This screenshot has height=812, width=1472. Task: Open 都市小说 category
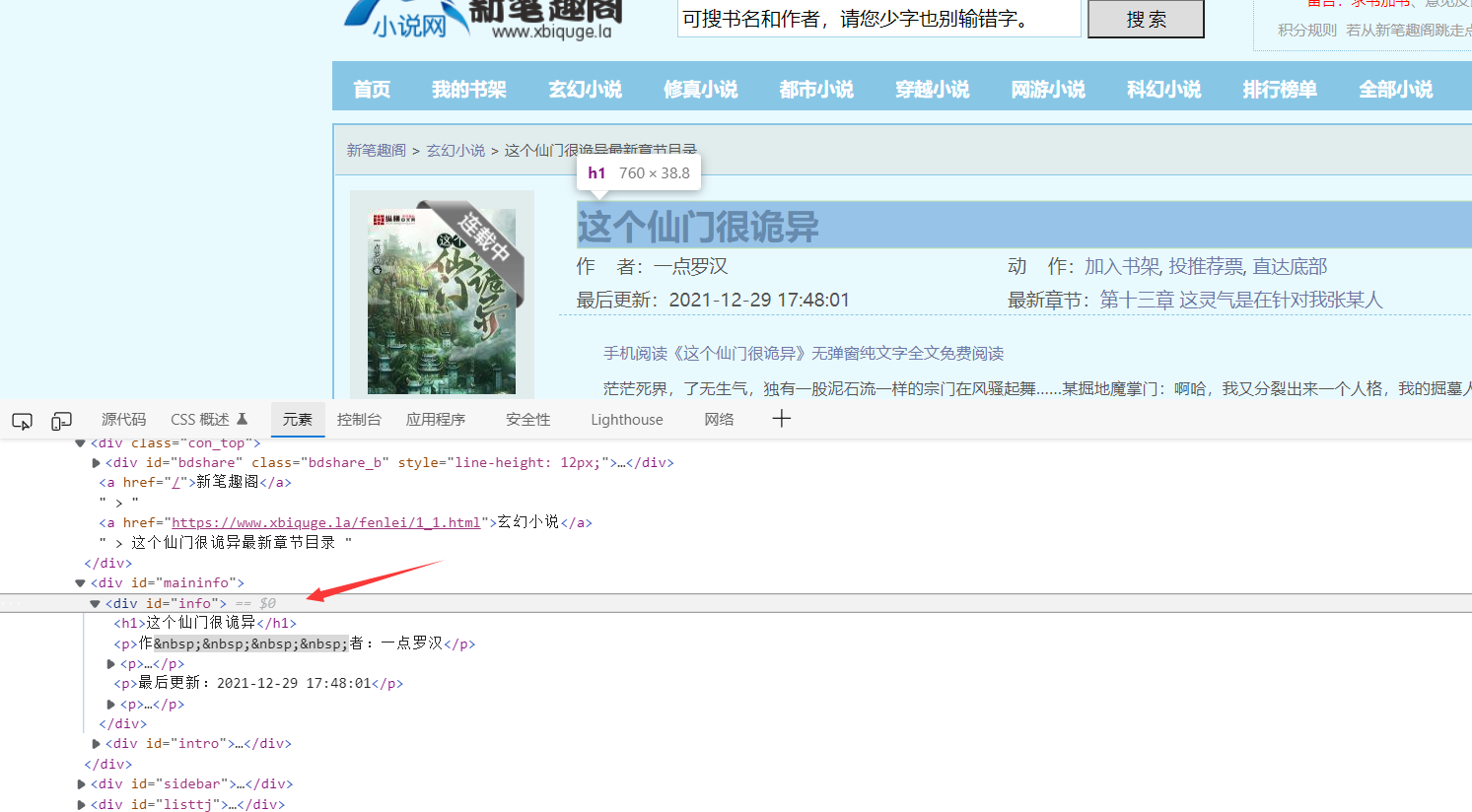816,90
